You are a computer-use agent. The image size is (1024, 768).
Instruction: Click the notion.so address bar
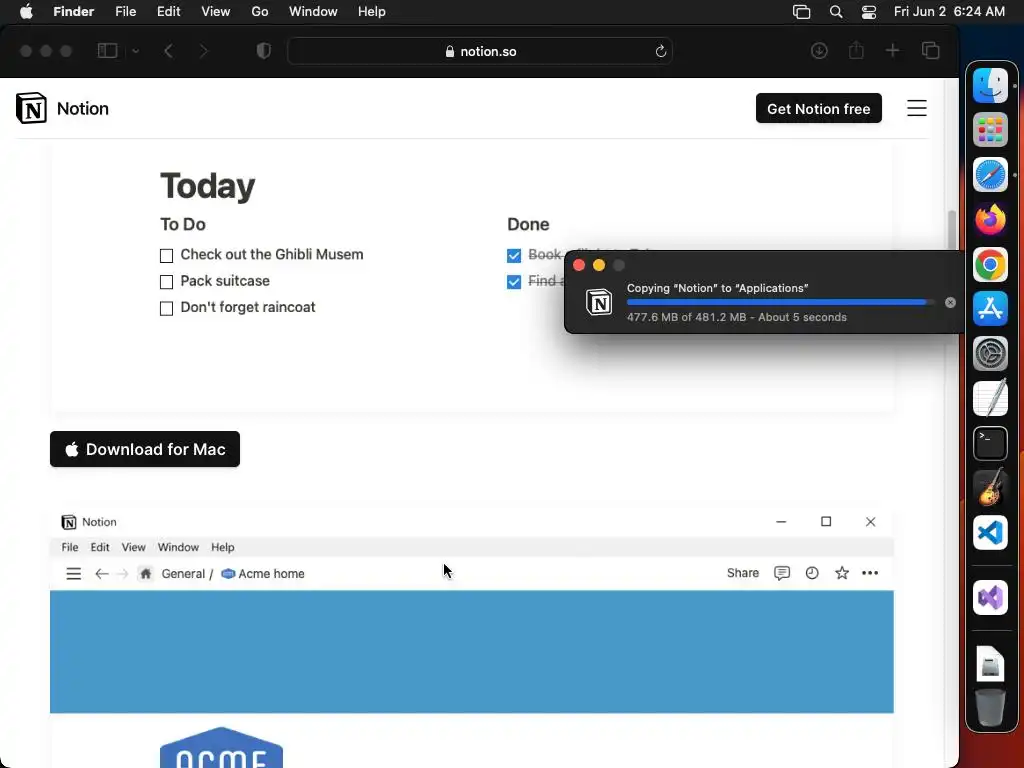[480, 51]
